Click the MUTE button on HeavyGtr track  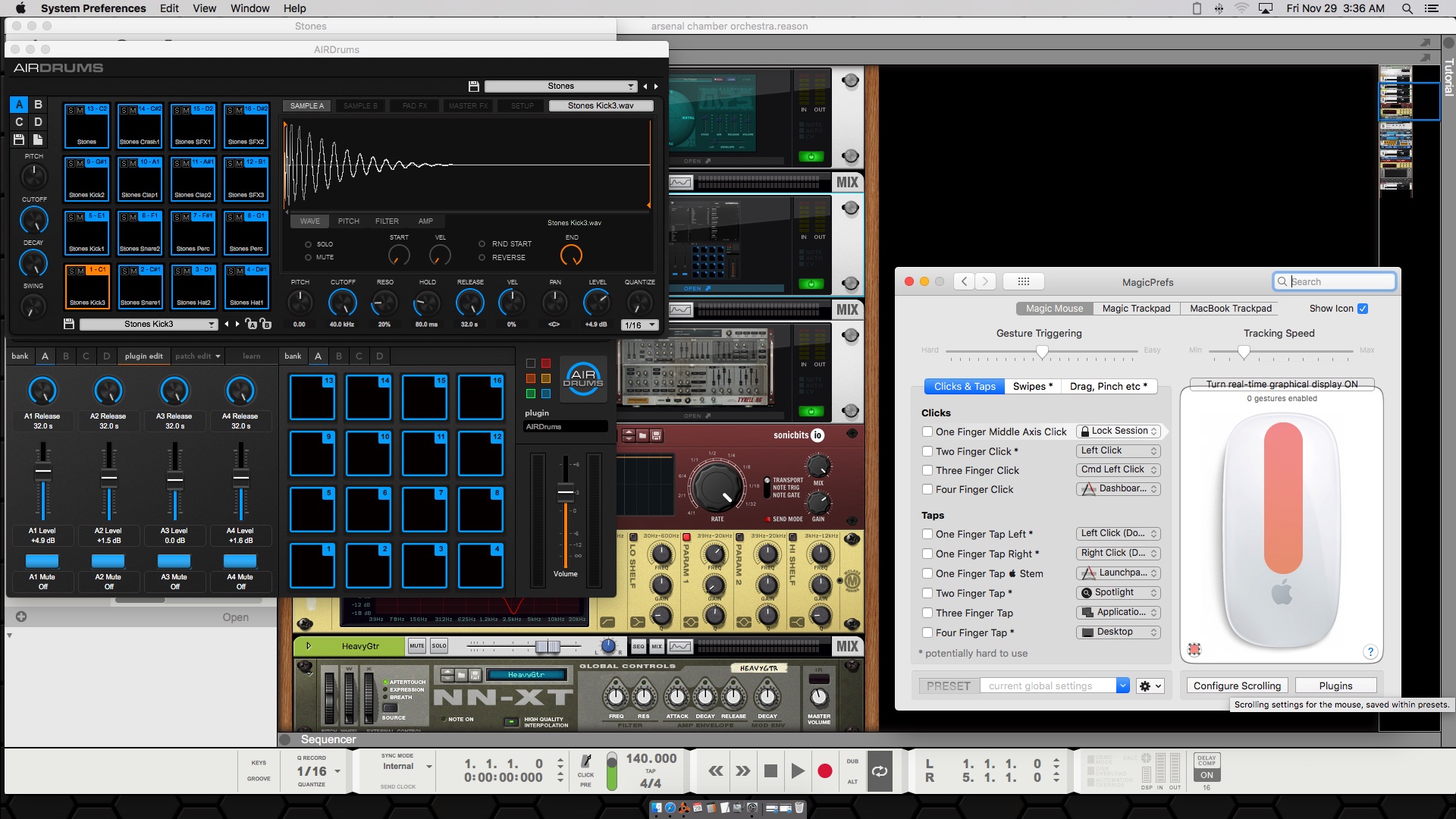pos(416,646)
